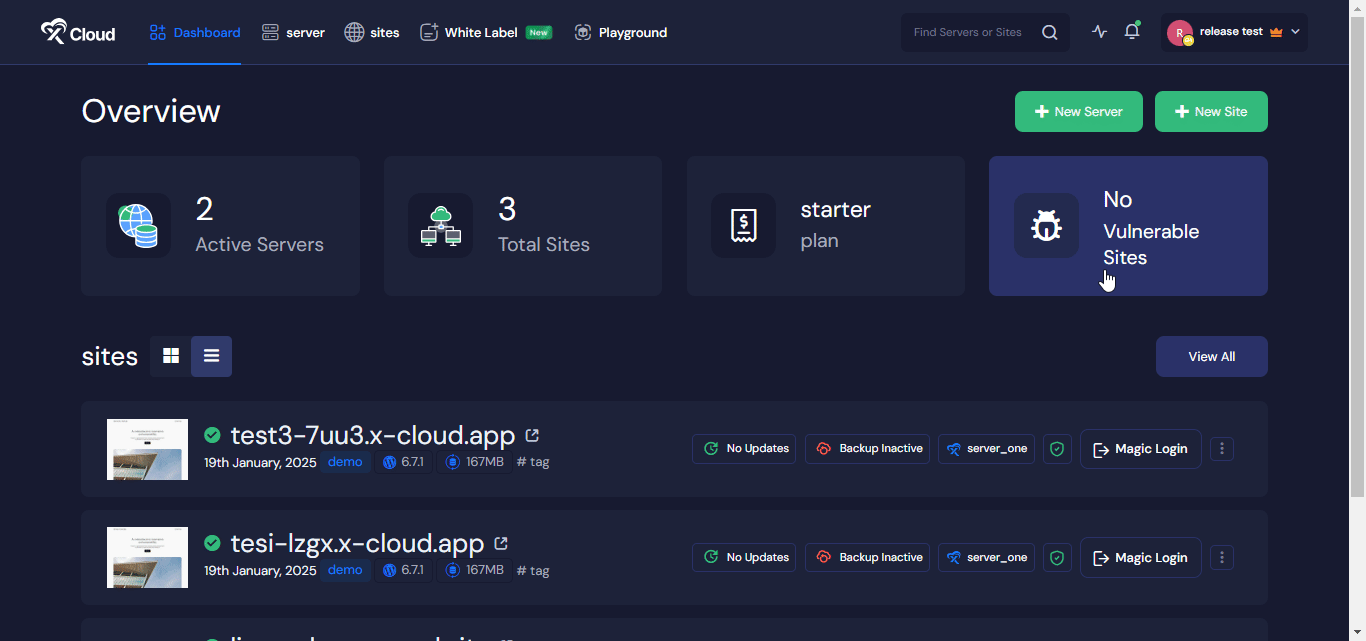Go to the server tab
Viewport: 1366px width, 641px height.
[x=293, y=33]
